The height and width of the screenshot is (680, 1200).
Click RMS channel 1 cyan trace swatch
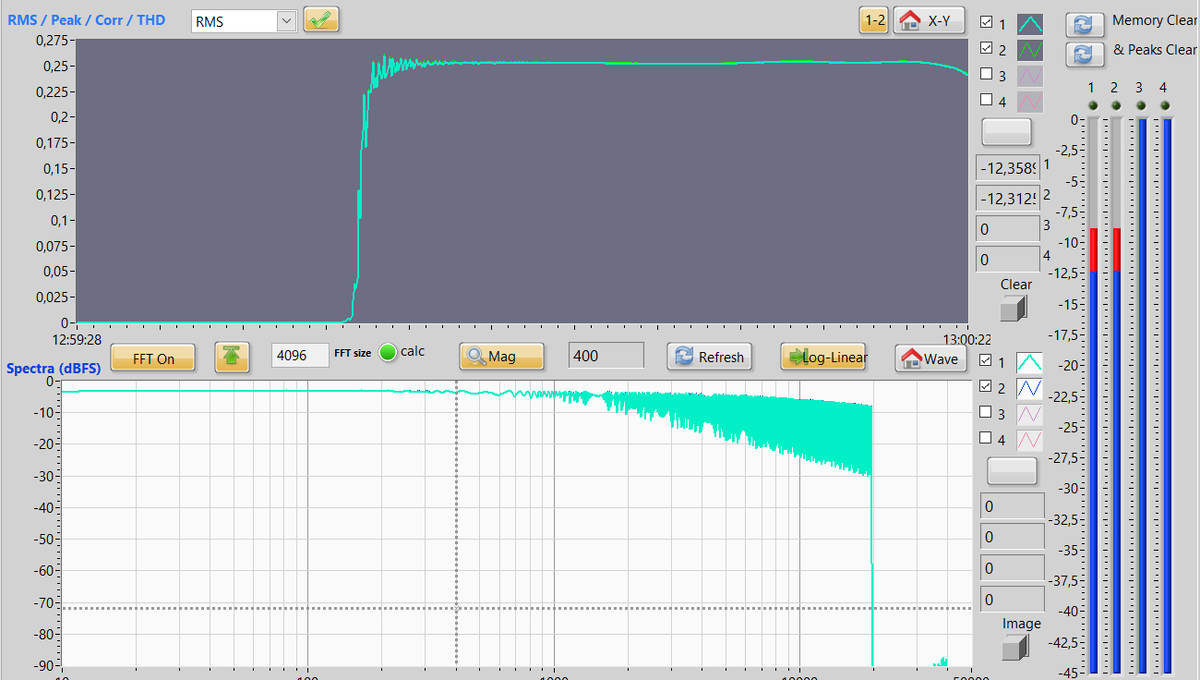(x=1030, y=23)
